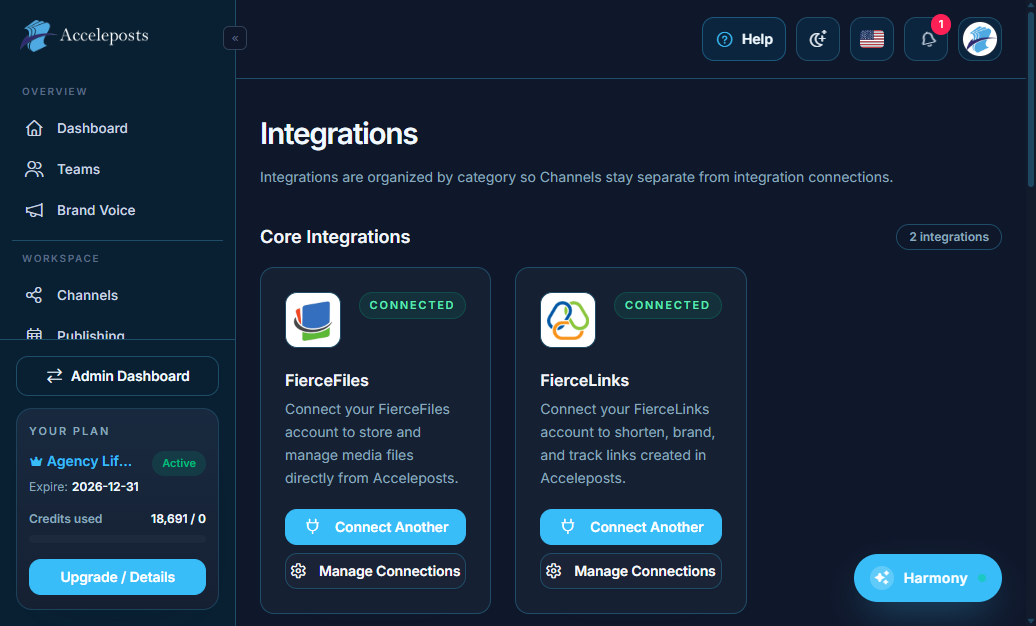Click the FierceFiles card title
1036x626 pixels.
tap(327, 381)
